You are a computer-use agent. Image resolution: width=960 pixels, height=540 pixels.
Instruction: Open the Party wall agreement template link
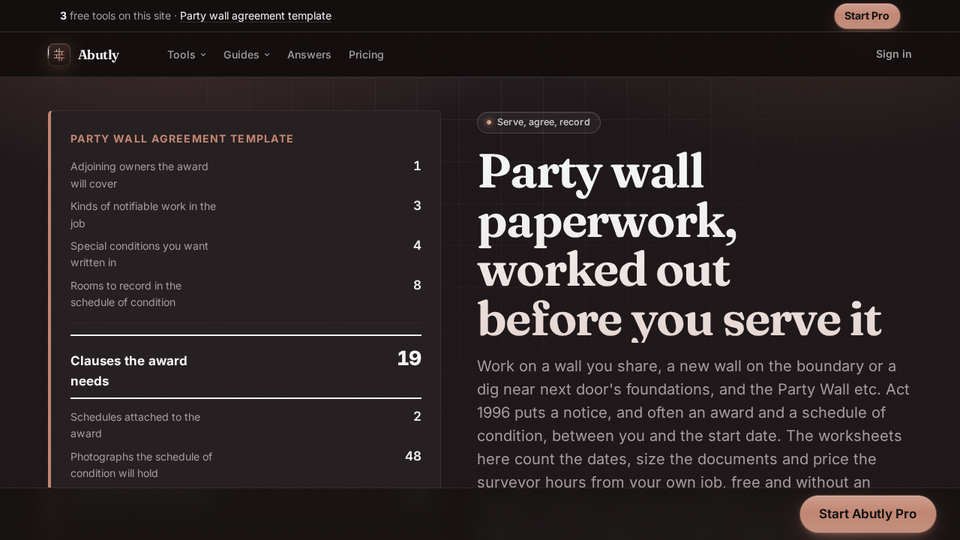point(255,16)
